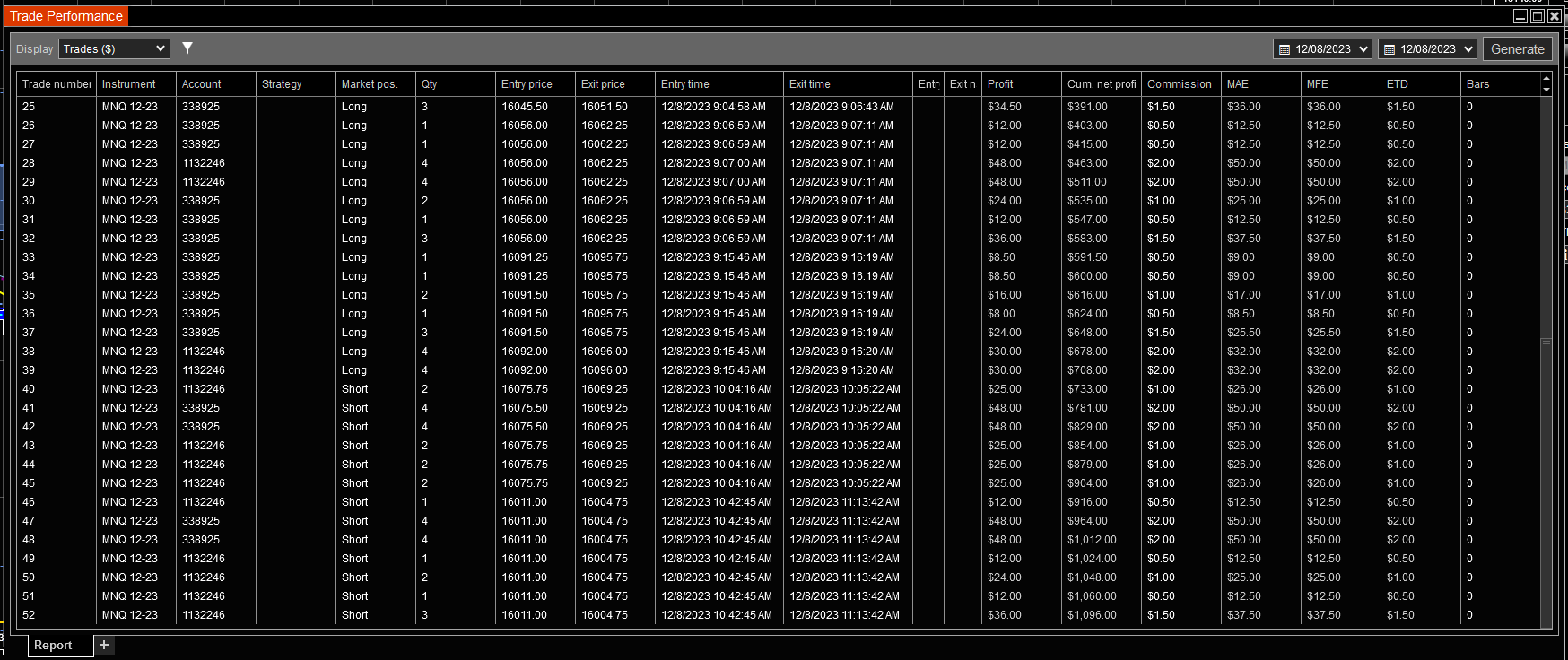
Task: Click ETD cell in trade 47 row
Action: click(1421, 521)
